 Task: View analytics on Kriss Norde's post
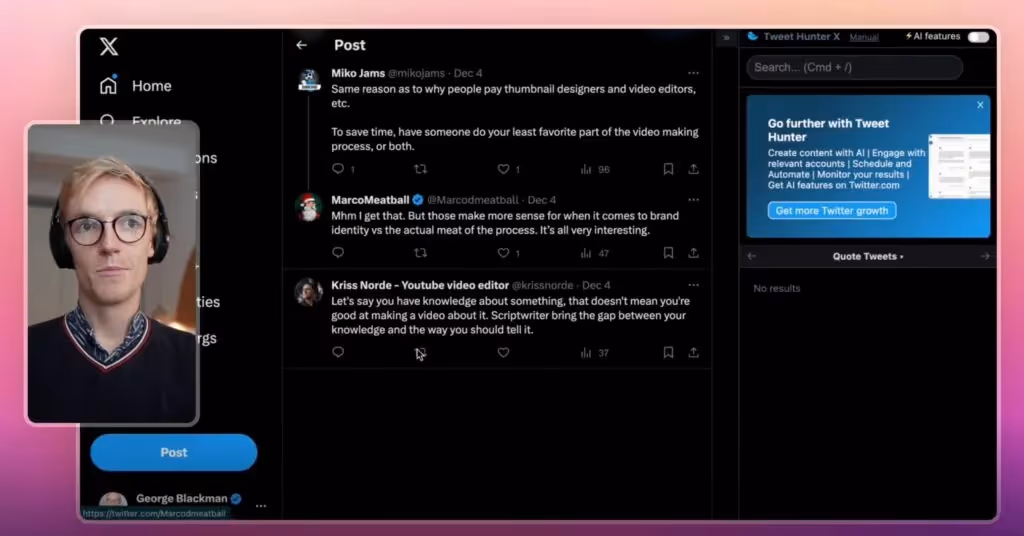click(586, 353)
